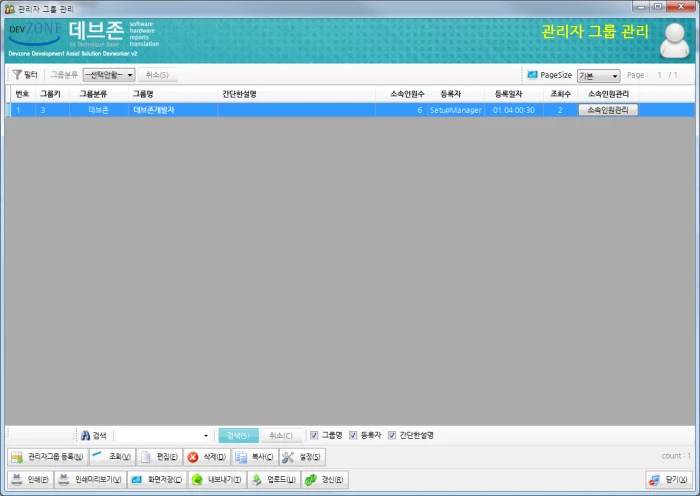Click the 인쇄미리보기 printer icon
Viewport: 700px width, 496px height.
(64, 479)
